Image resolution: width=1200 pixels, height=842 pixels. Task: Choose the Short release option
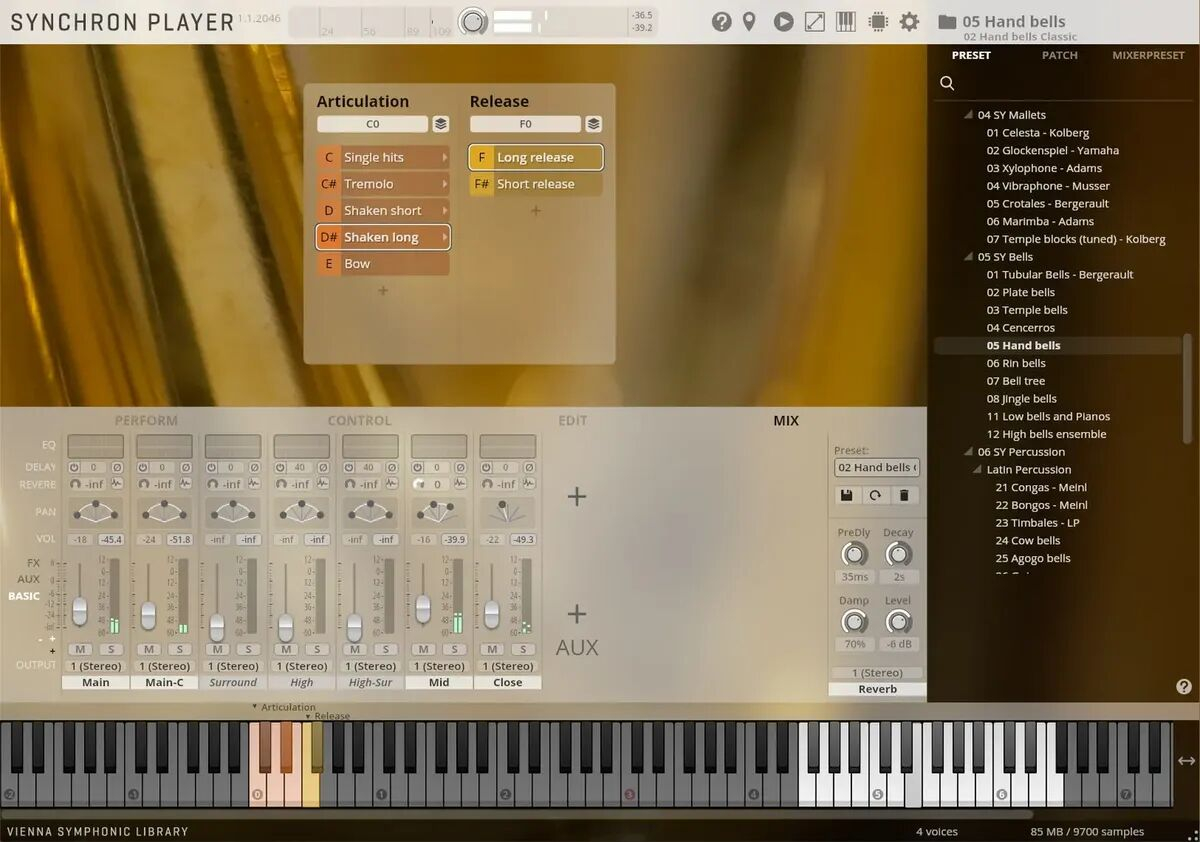536,184
